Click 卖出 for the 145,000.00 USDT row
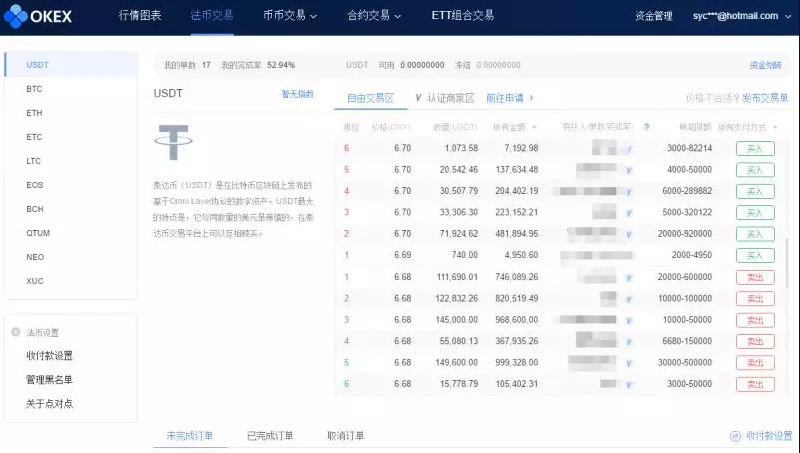 (x=755, y=320)
